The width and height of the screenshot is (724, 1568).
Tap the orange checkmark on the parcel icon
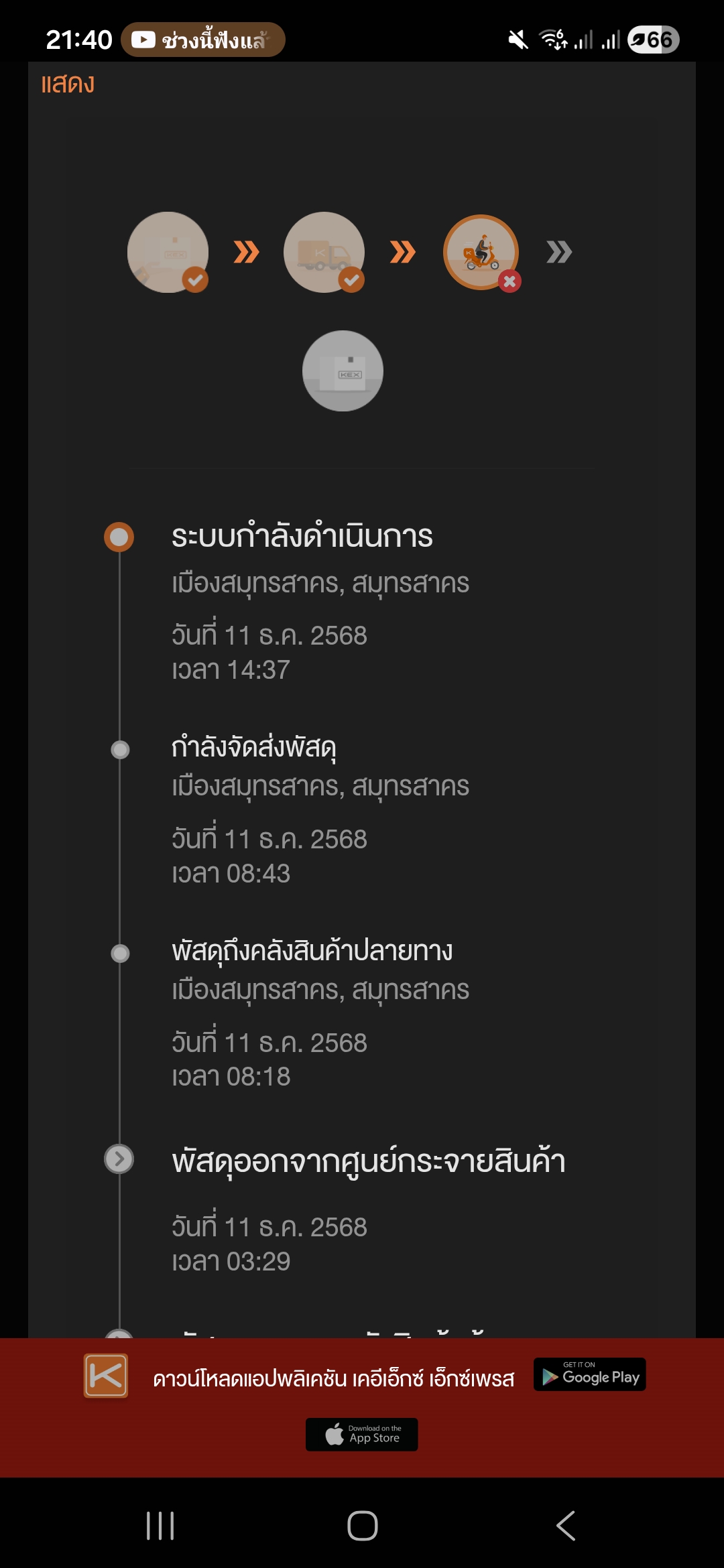coord(195,280)
